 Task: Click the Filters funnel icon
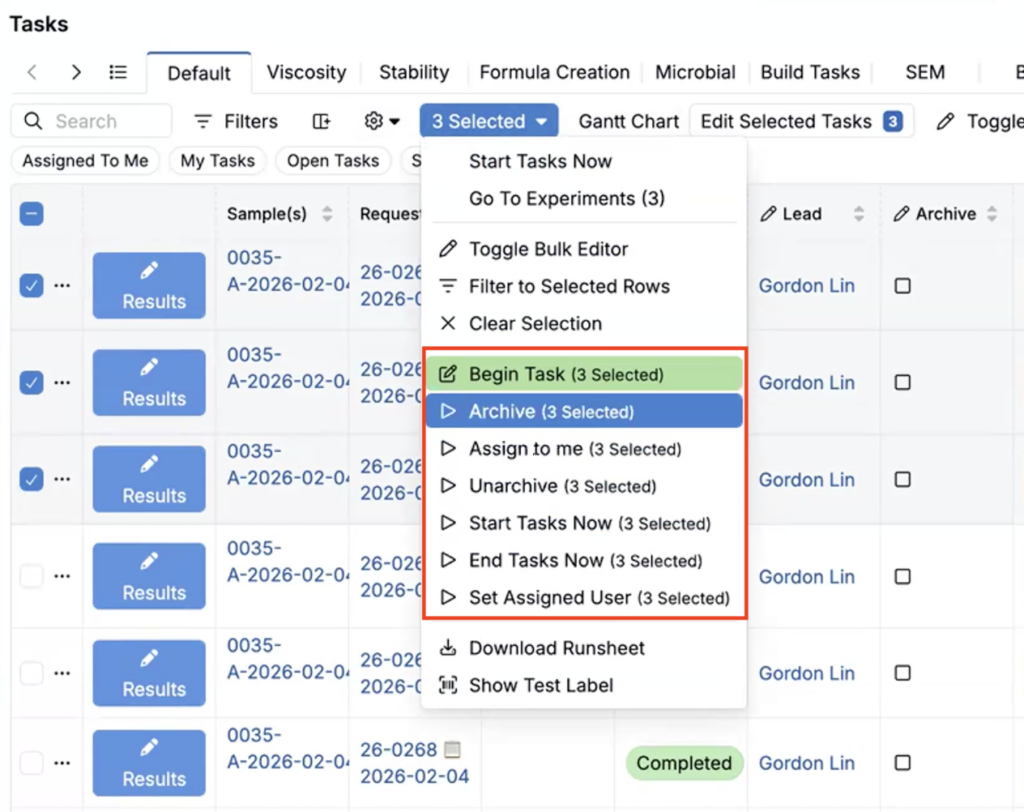203,122
